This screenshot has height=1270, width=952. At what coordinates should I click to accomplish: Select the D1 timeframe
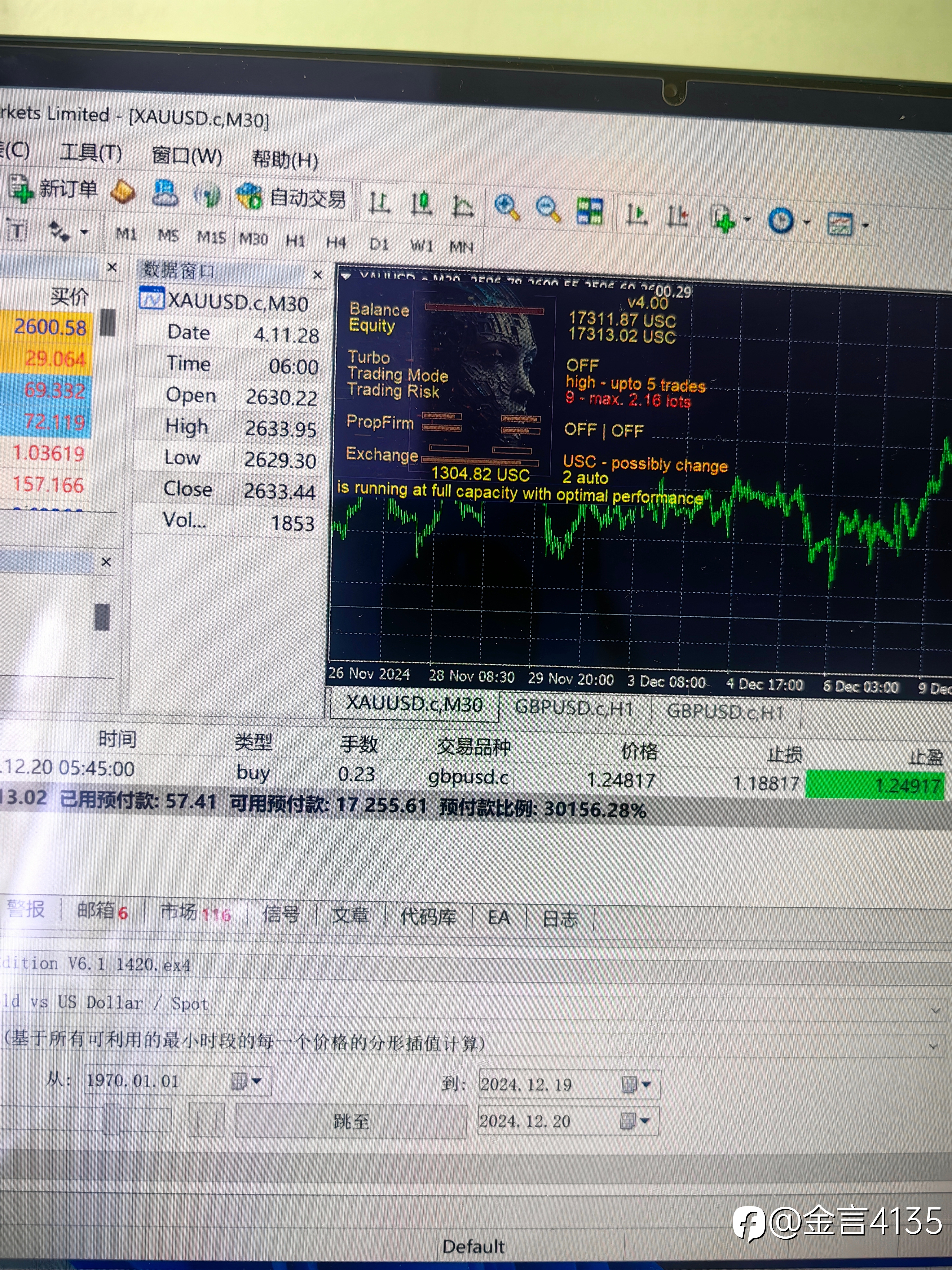tap(379, 245)
